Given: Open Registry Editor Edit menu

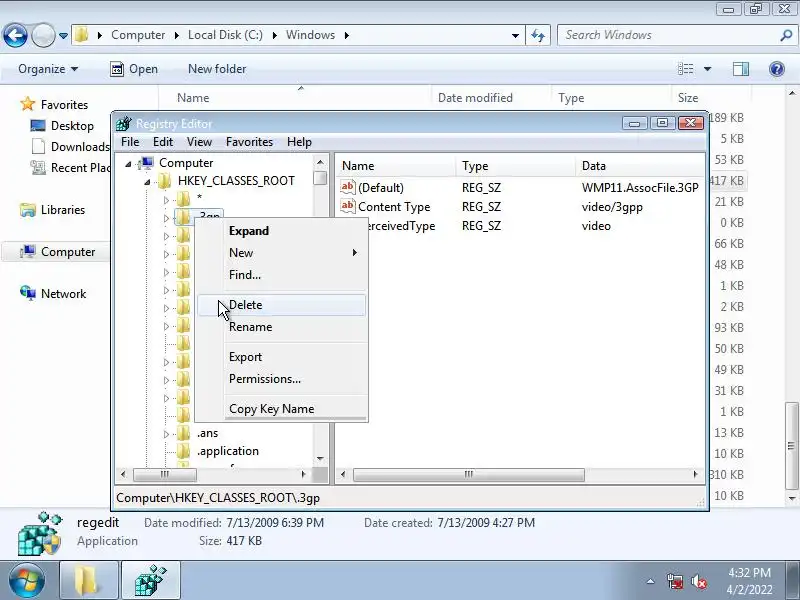Looking at the screenshot, I should tap(163, 142).
